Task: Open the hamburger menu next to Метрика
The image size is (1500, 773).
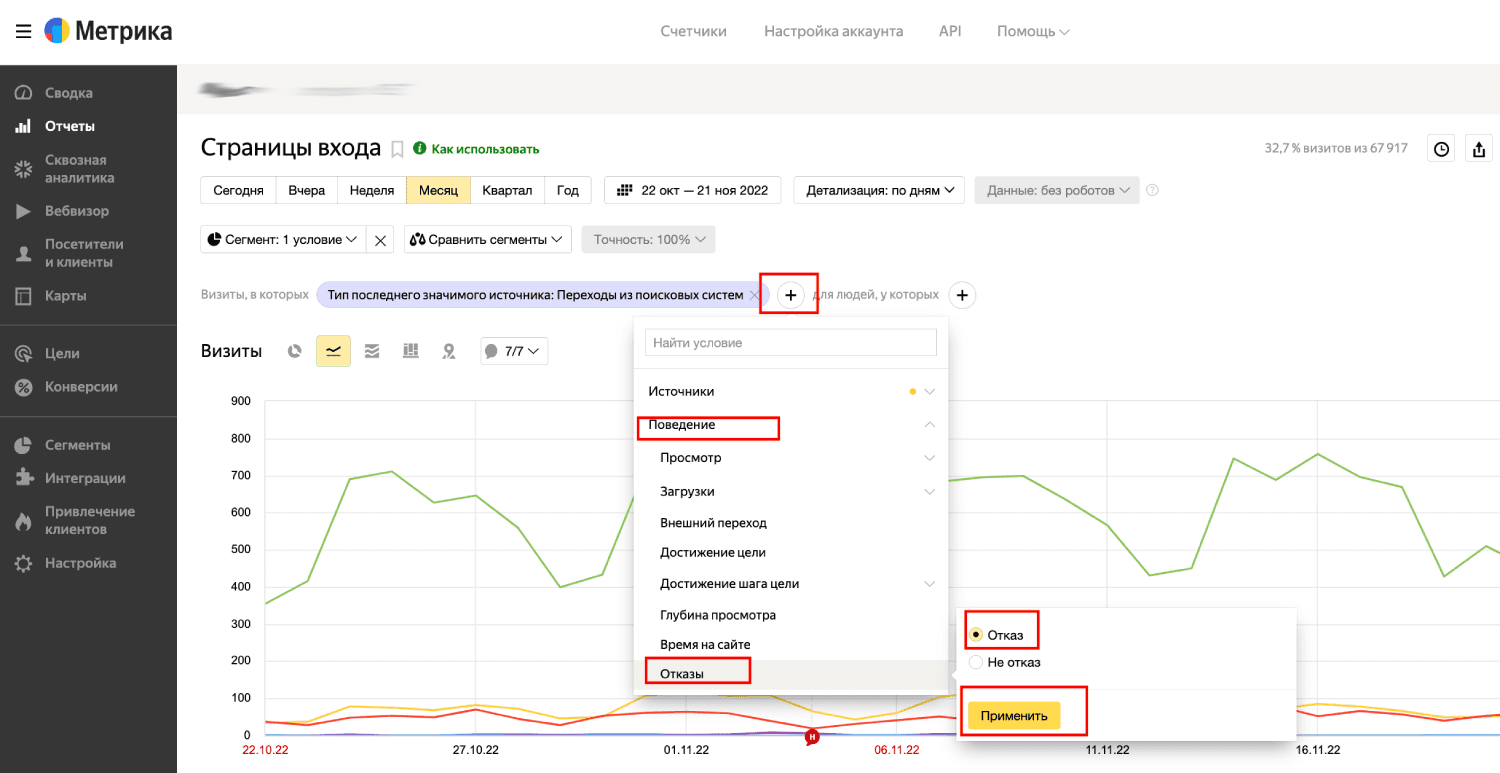Action: [x=23, y=31]
